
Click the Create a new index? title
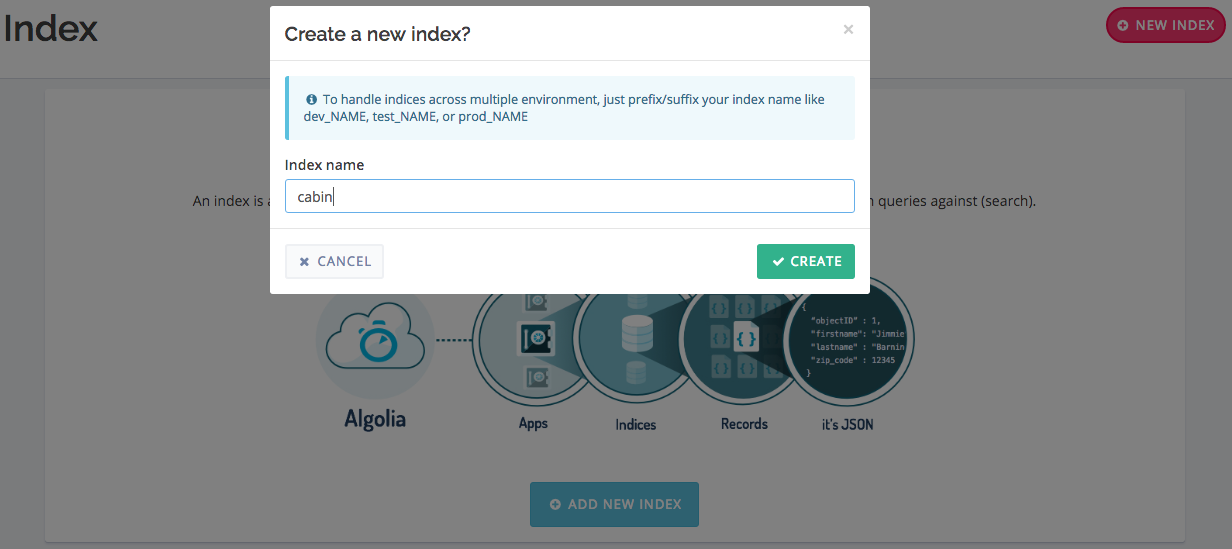377,34
